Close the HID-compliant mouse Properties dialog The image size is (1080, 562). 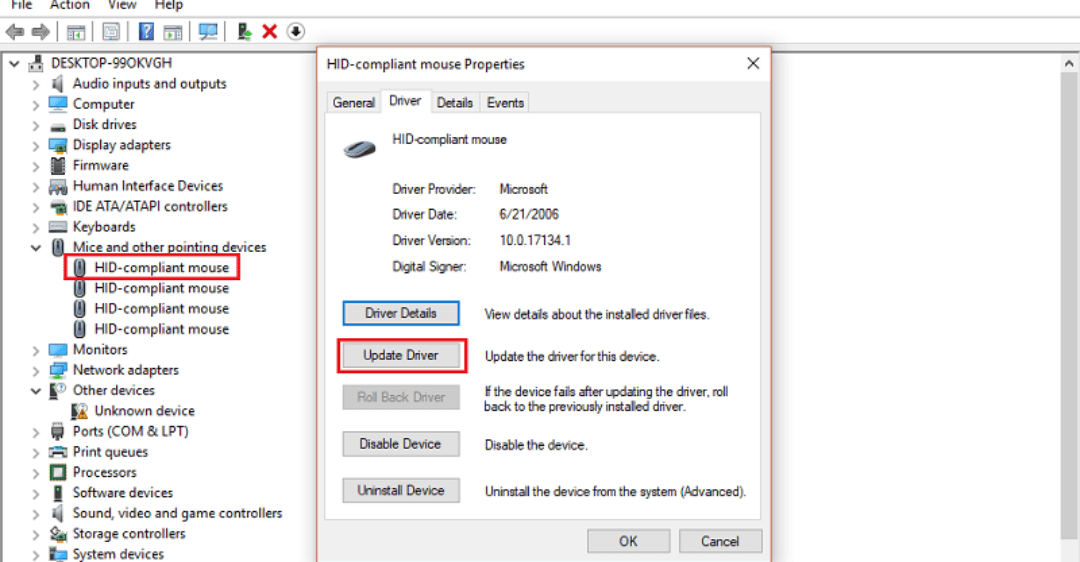753,63
